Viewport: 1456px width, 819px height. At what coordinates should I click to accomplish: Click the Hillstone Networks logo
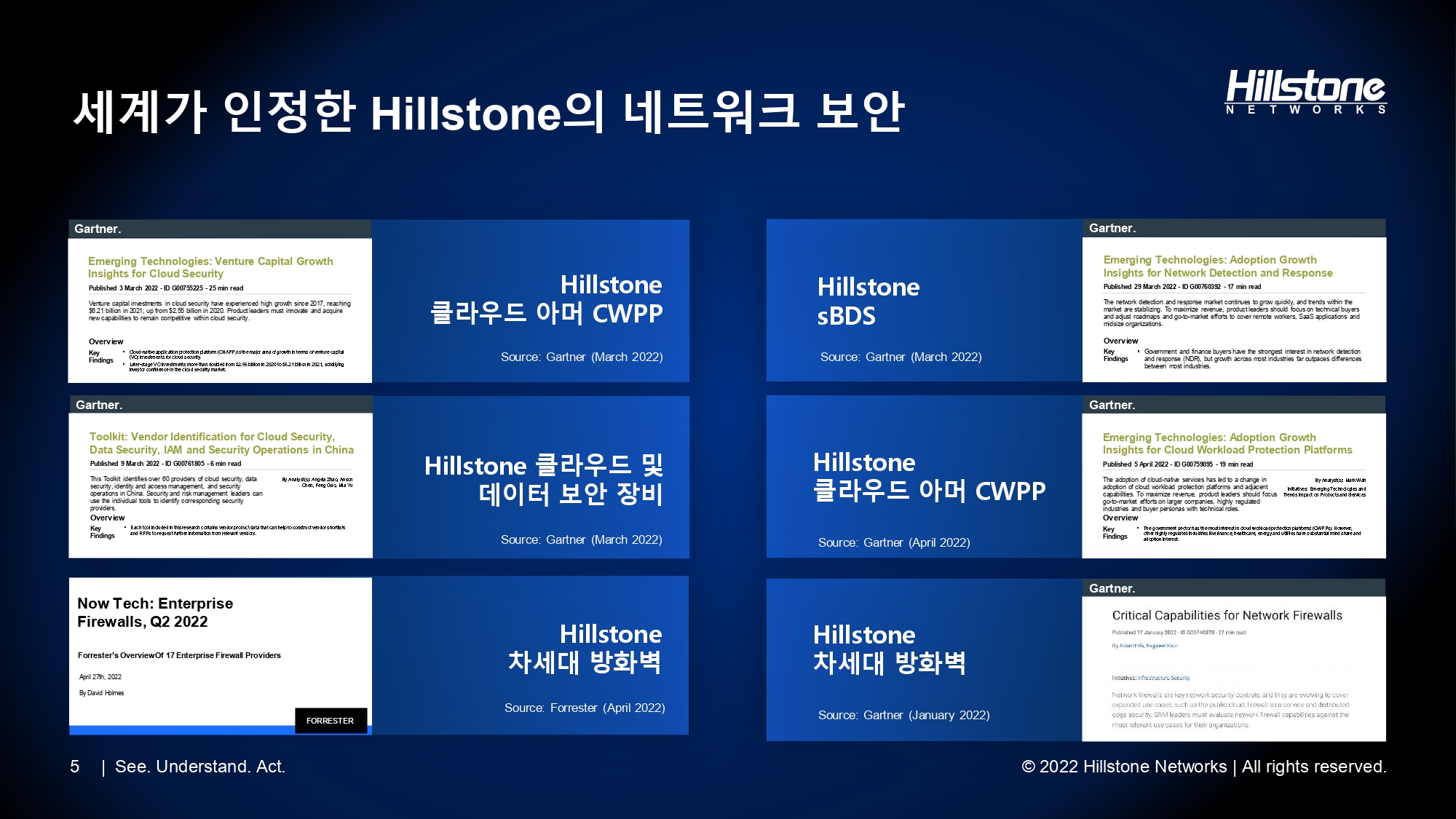(1306, 92)
